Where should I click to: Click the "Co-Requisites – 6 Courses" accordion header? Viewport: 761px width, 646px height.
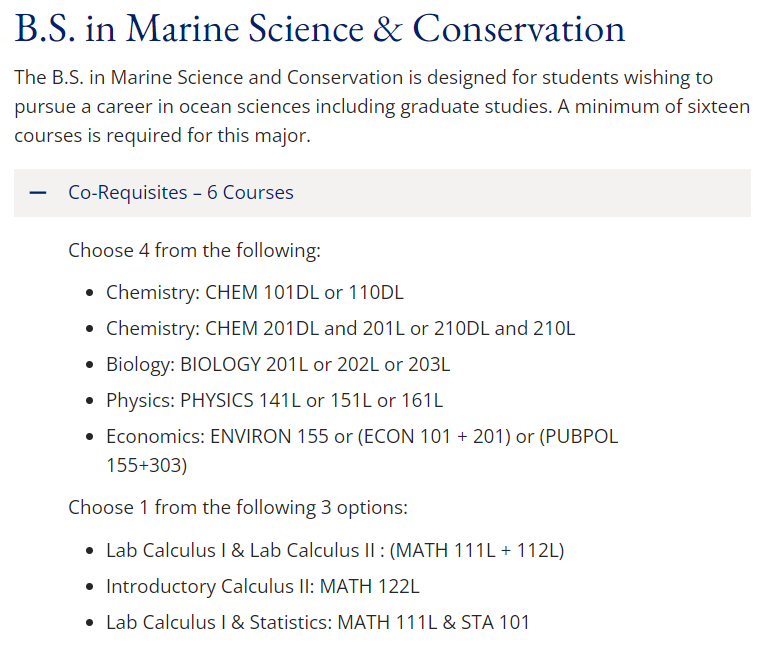click(181, 193)
